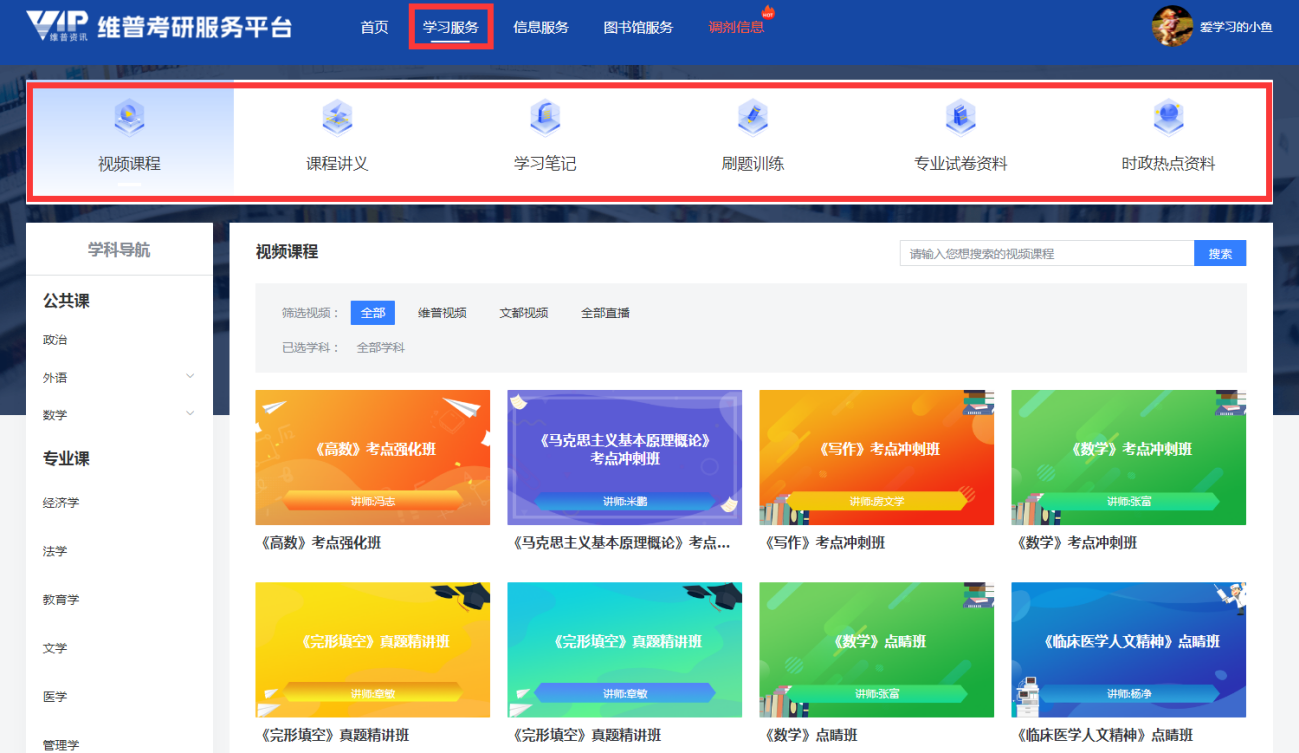This screenshot has height=753, width=1299.
Task: Click the user avatar picture
Action: pos(1172,26)
